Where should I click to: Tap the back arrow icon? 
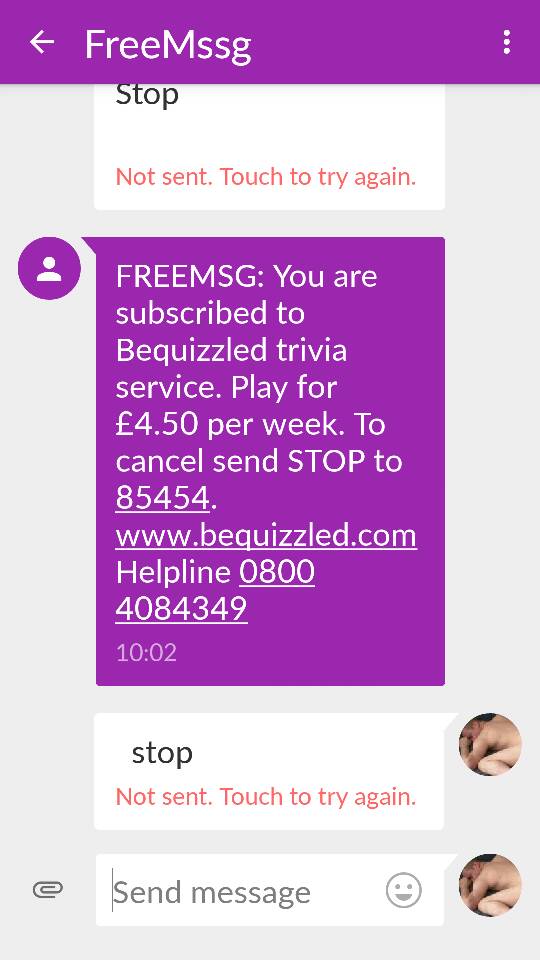pyautogui.click(x=42, y=42)
